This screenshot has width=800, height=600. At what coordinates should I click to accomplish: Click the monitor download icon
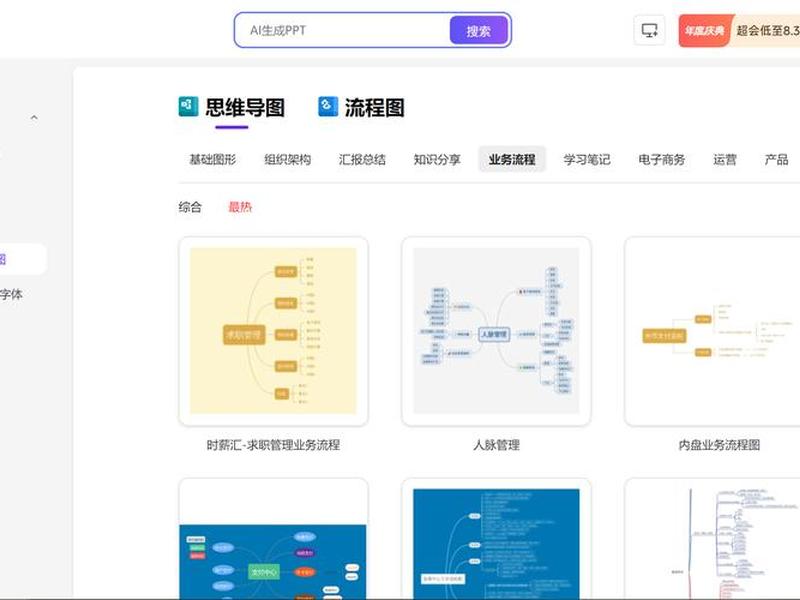(649, 31)
